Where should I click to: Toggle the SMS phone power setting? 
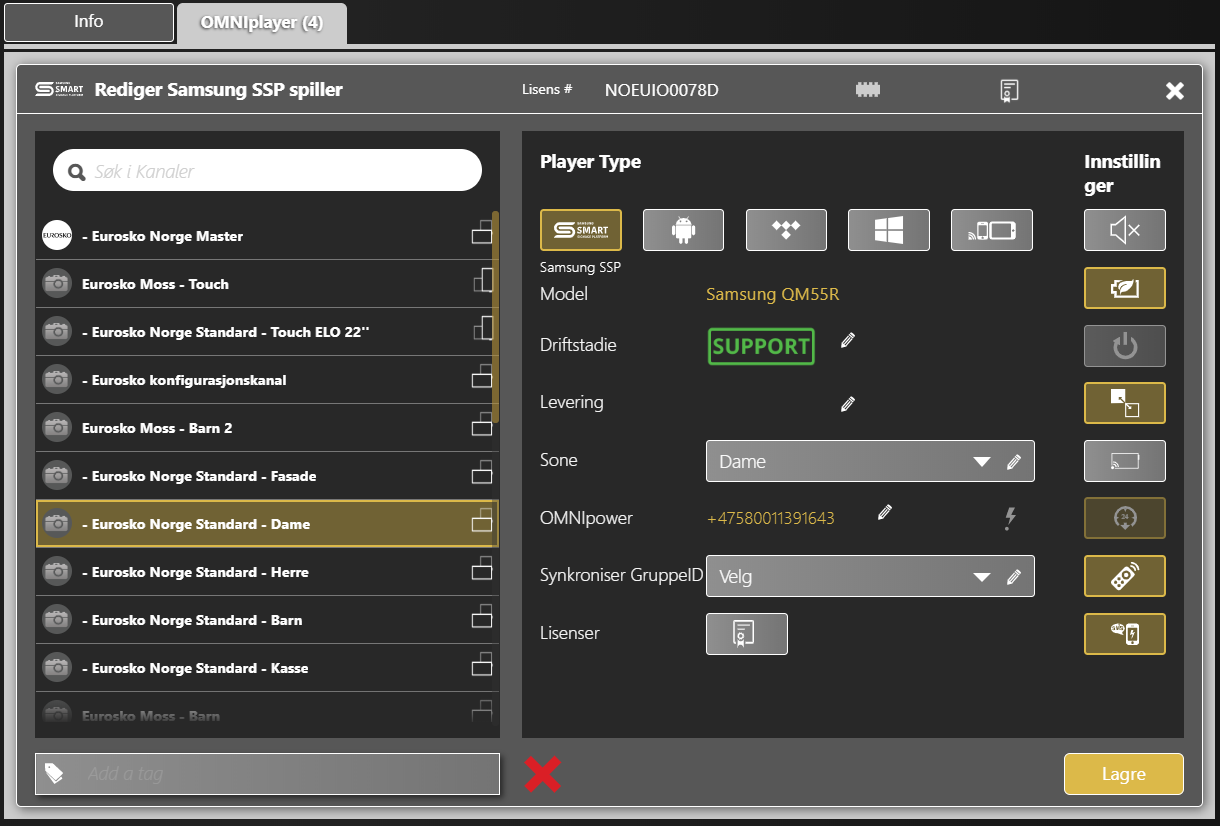1125,634
